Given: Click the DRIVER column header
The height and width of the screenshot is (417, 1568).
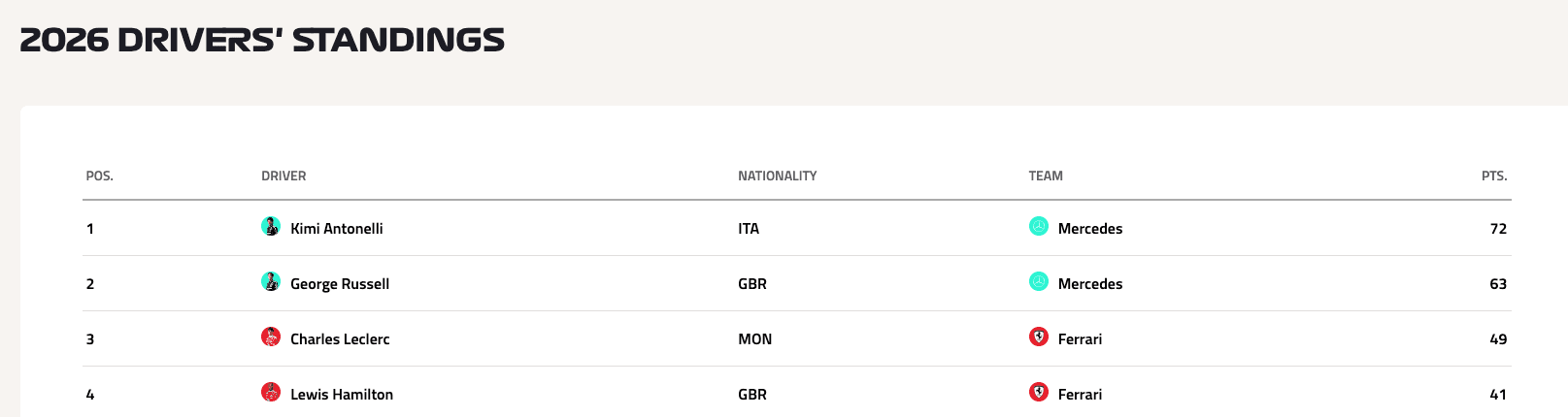Looking at the screenshot, I should pos(284,176).
